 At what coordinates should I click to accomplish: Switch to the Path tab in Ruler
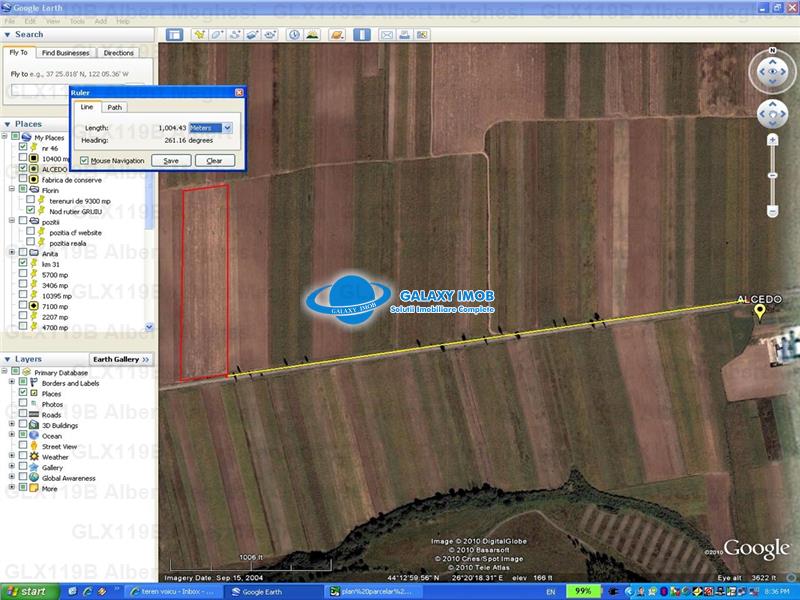pyautogui.click(x=115, y=107)
